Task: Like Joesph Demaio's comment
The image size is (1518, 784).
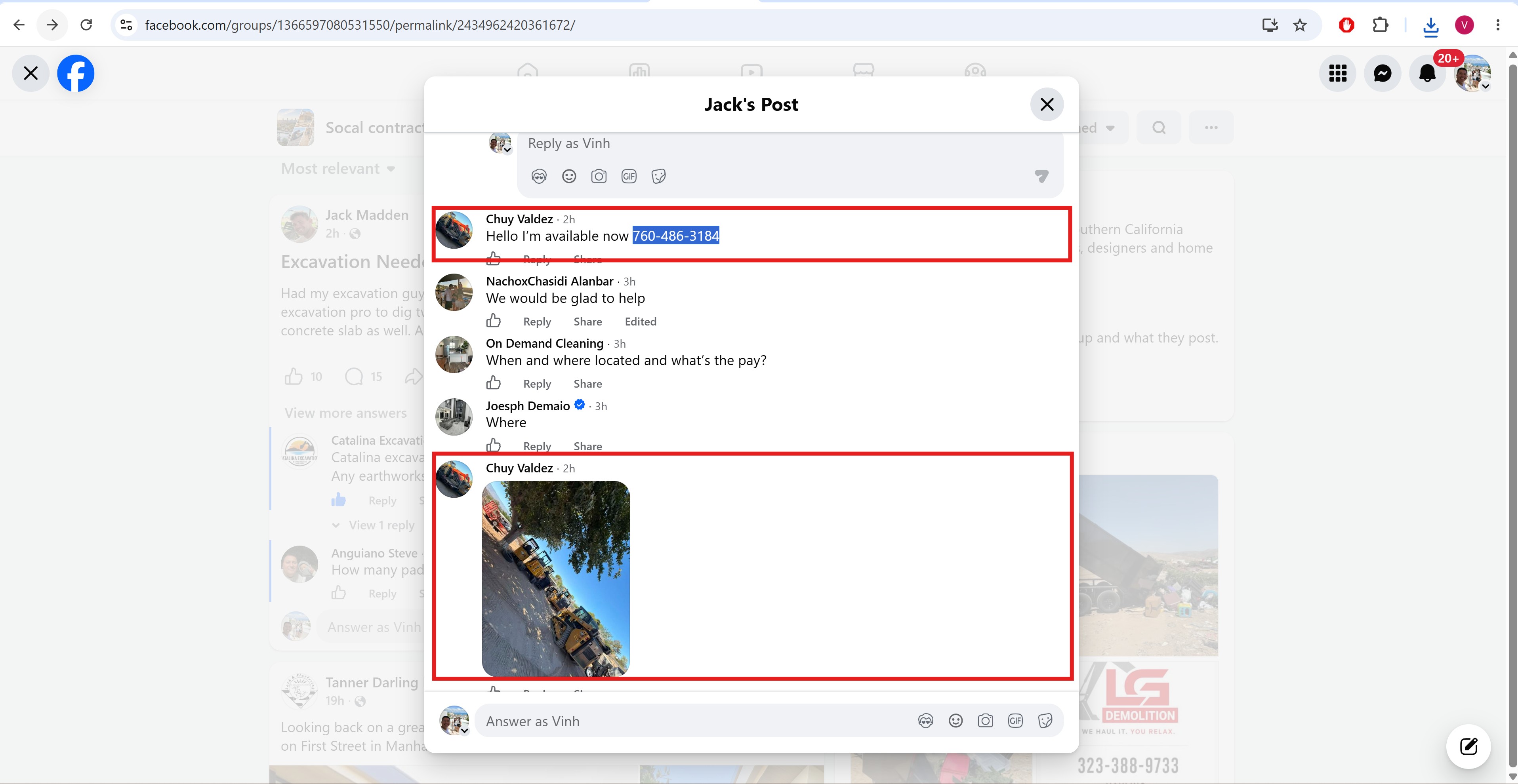Action: pyautogui.click(x=493, y=445)
